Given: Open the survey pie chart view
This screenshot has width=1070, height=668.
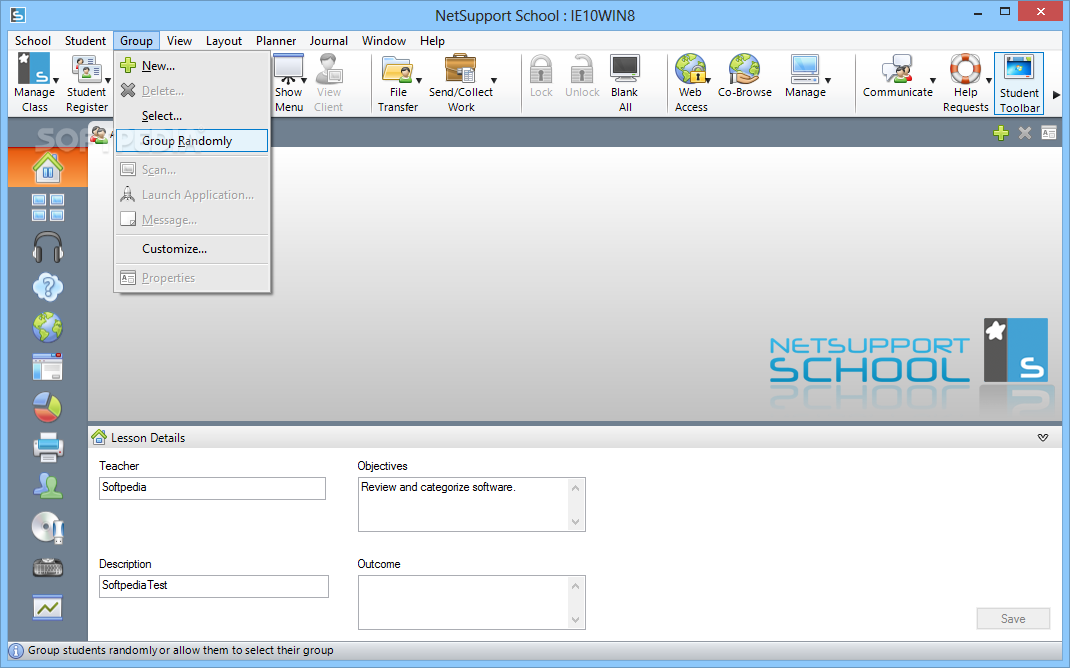Looking at the screenshot, I should click(x=48, y=407).
